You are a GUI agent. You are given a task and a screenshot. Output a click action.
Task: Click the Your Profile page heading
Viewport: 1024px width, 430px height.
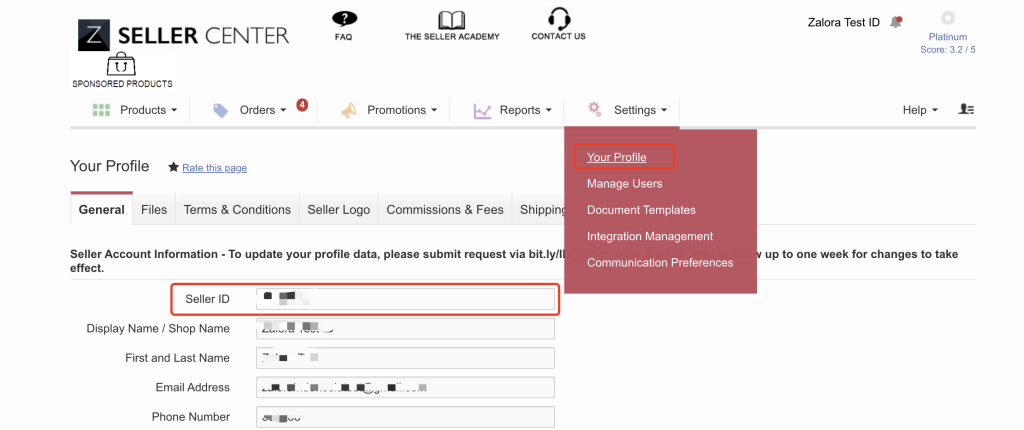coord(110,166)
